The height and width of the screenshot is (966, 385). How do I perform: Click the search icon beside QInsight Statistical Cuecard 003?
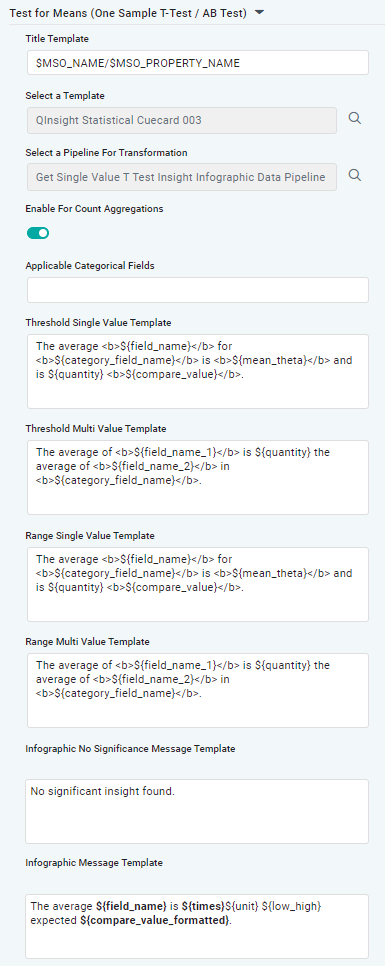pos(354,118)
